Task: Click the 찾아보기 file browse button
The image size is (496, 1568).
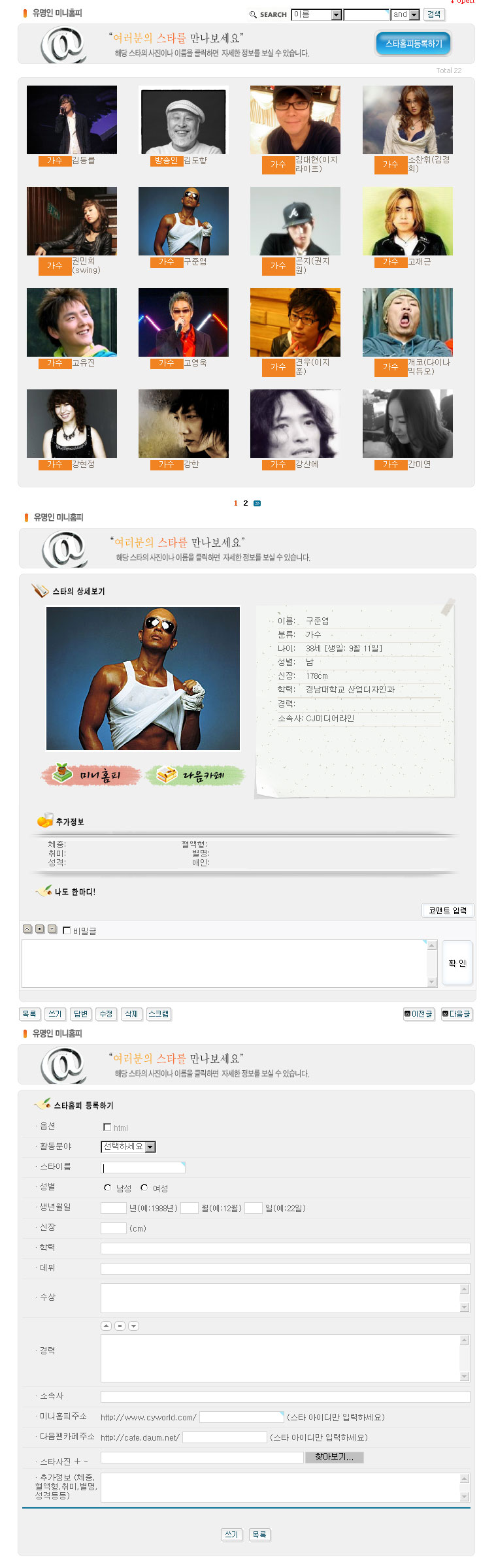Action: [335, 1457]
